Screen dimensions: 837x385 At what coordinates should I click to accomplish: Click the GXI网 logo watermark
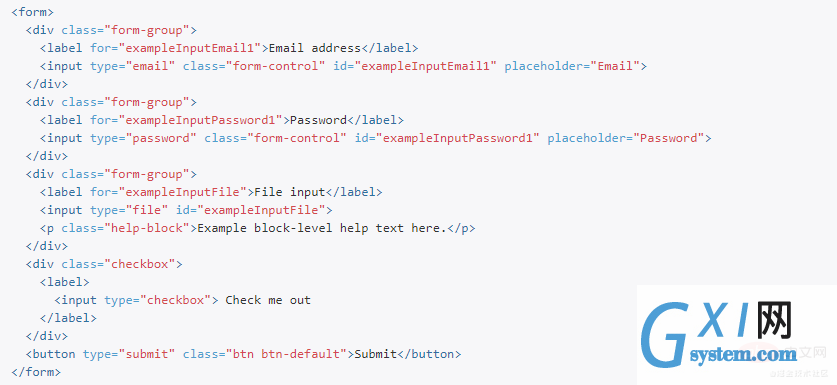pos(736,335)
